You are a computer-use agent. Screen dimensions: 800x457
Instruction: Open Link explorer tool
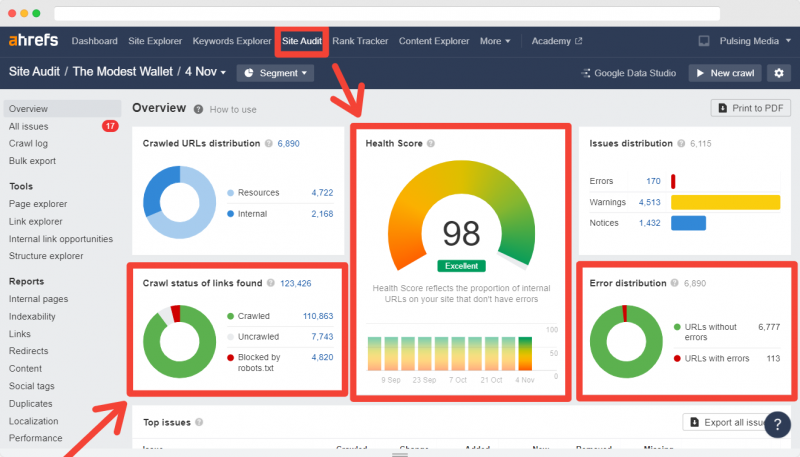(x=35, y=221)
